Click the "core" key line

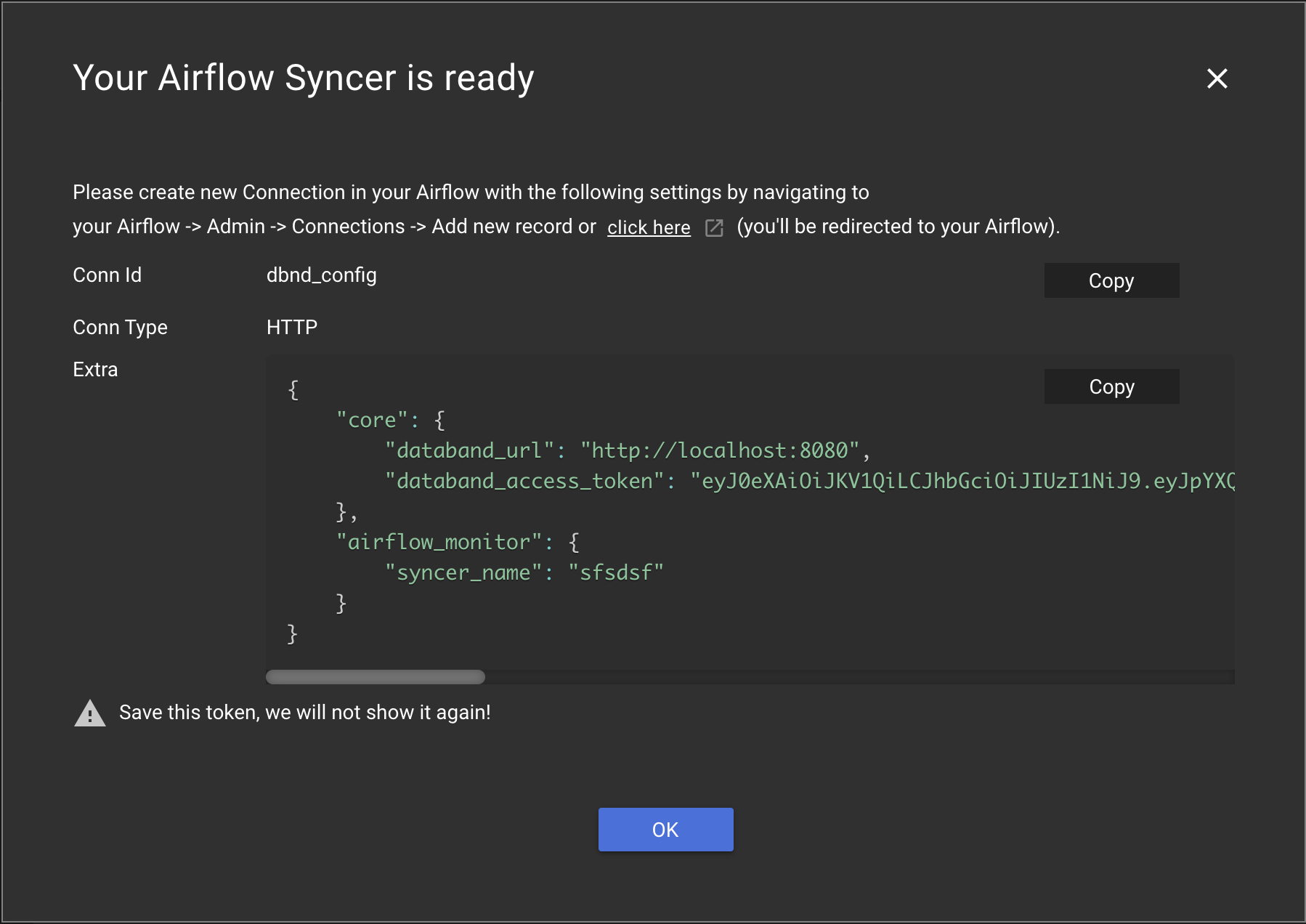click(391, 420)
